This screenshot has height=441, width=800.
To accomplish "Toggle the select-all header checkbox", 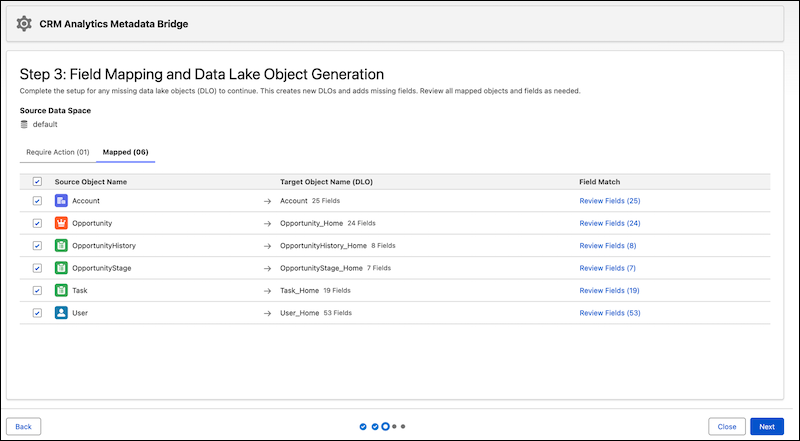I will point(37,182).
